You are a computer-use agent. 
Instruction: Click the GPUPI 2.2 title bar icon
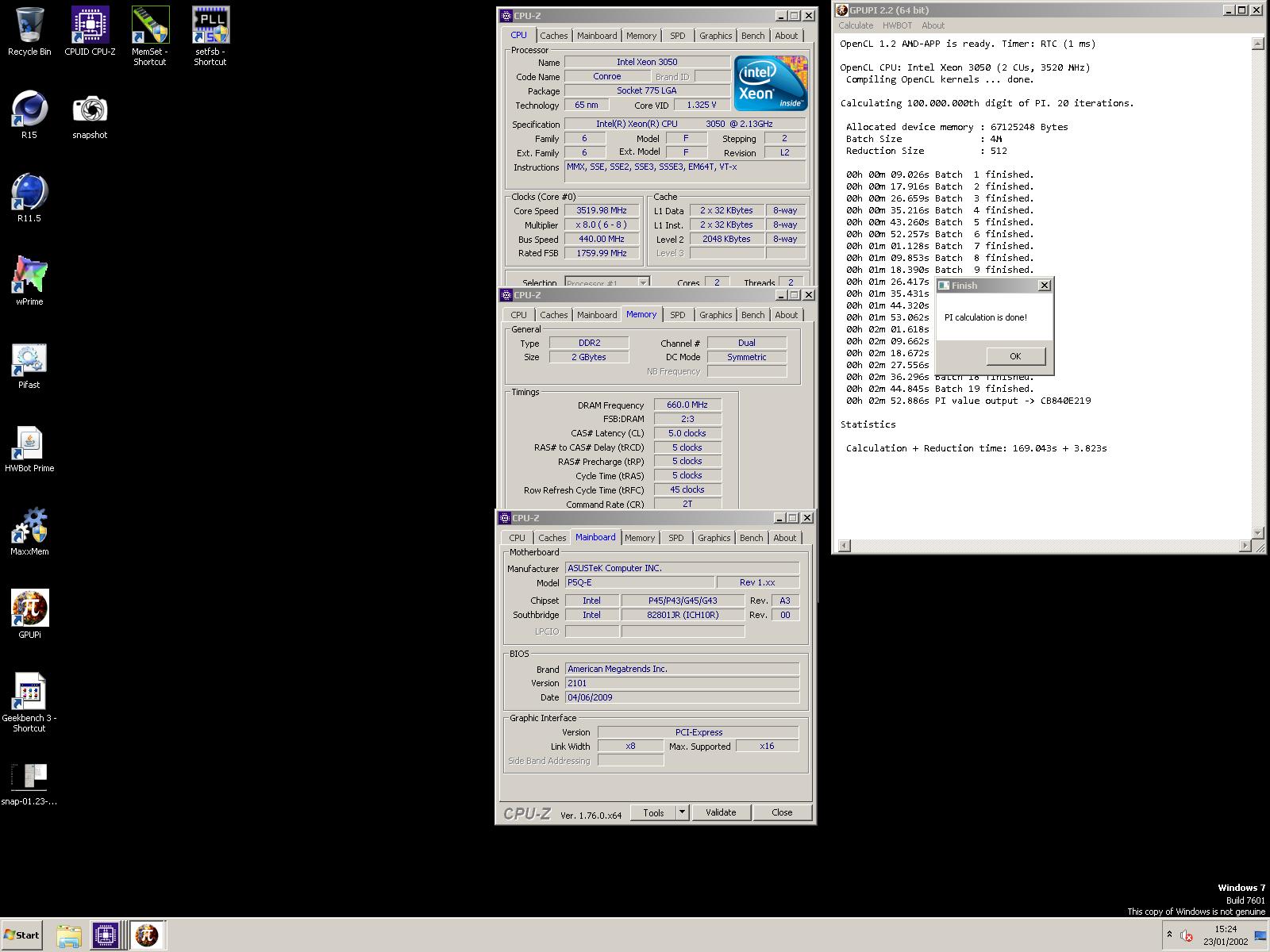[842, 10]
